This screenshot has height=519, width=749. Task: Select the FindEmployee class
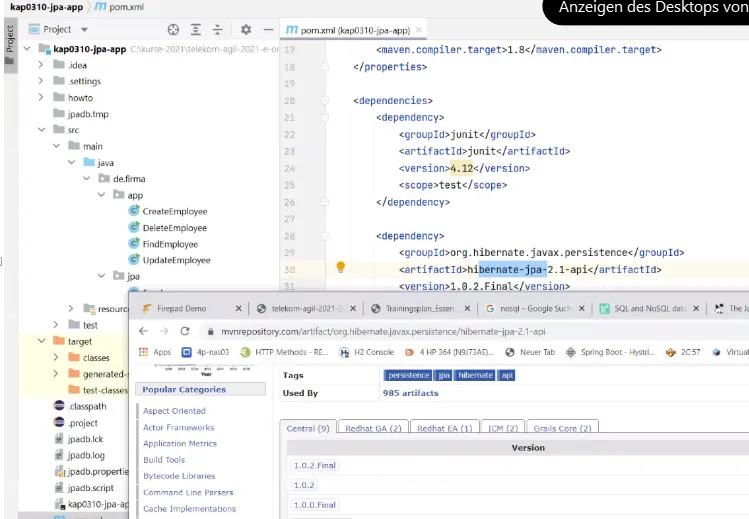170,244
